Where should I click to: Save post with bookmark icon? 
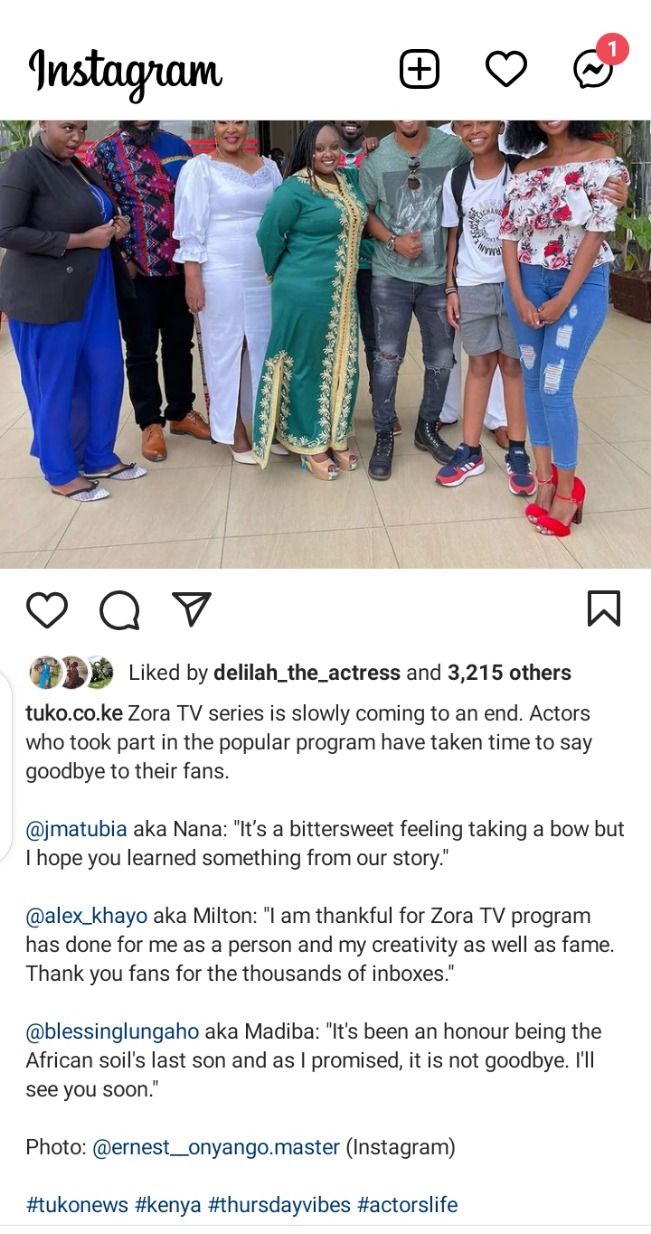click(x=604, y=608)
